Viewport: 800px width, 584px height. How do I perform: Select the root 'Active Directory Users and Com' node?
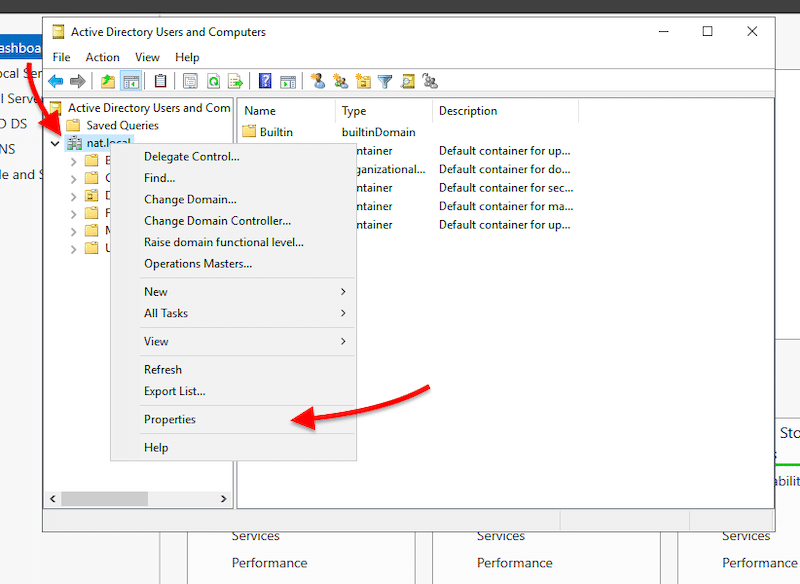pos(149,108)
